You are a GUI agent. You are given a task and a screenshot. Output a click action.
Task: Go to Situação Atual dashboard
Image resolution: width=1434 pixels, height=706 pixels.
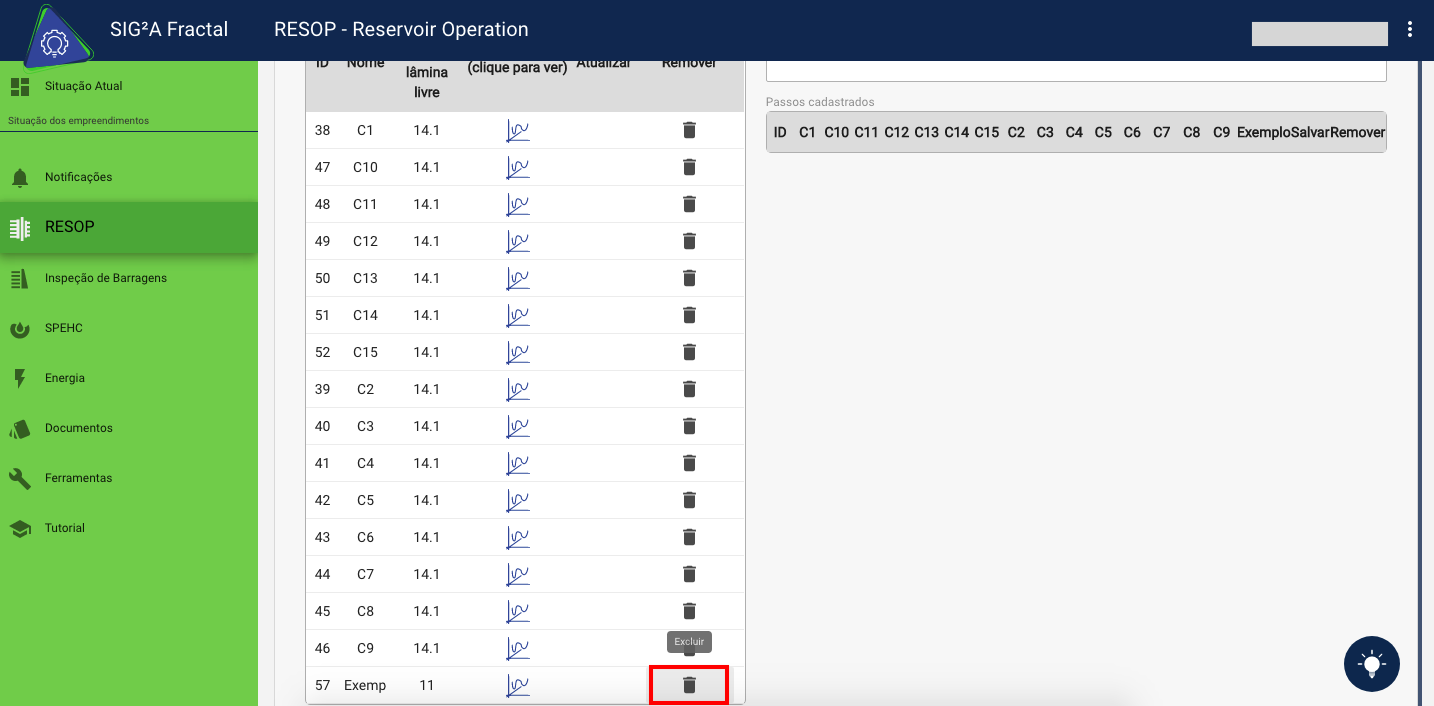[x=83, y=86]
